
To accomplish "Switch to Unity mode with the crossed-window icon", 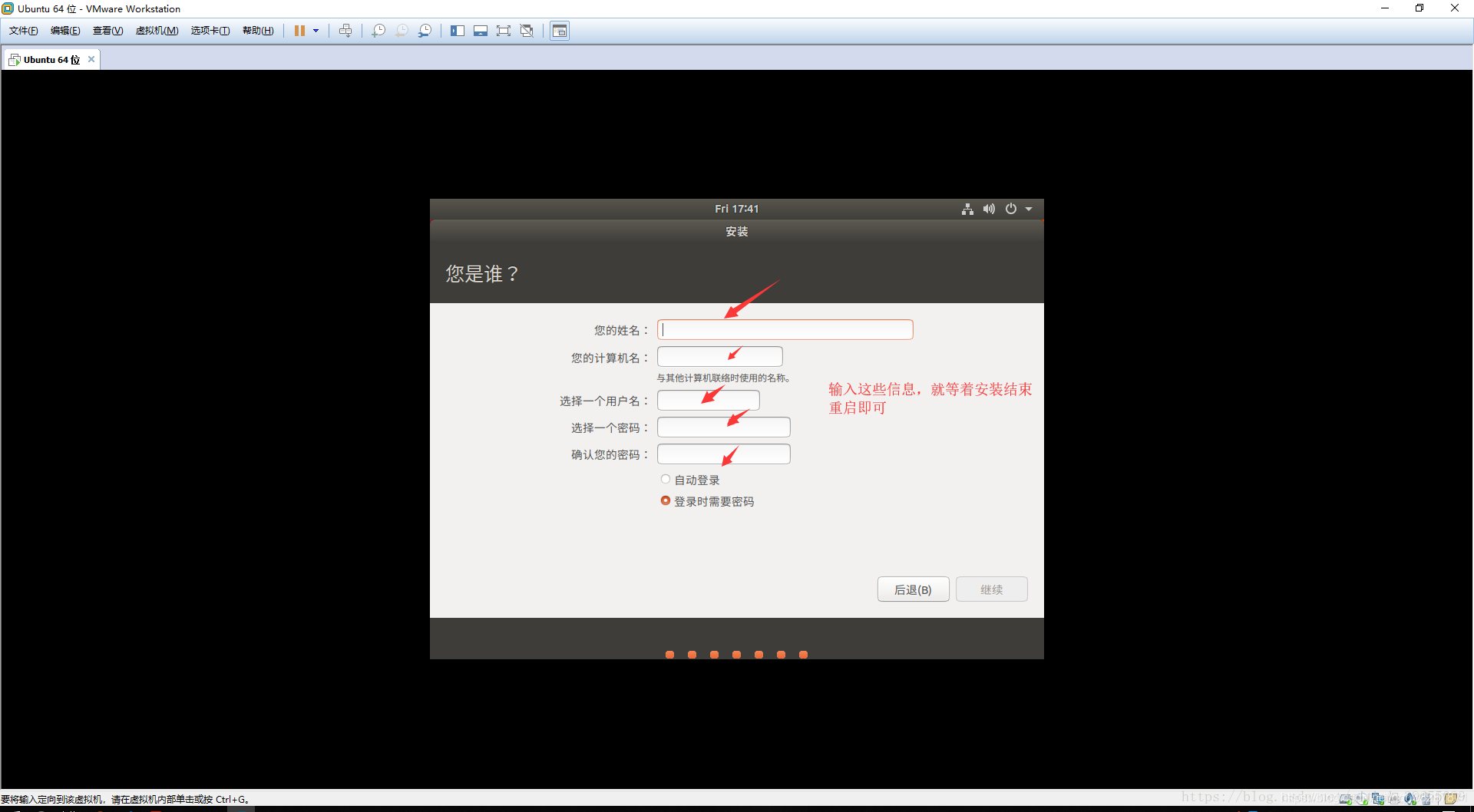I will coord(527,30).
